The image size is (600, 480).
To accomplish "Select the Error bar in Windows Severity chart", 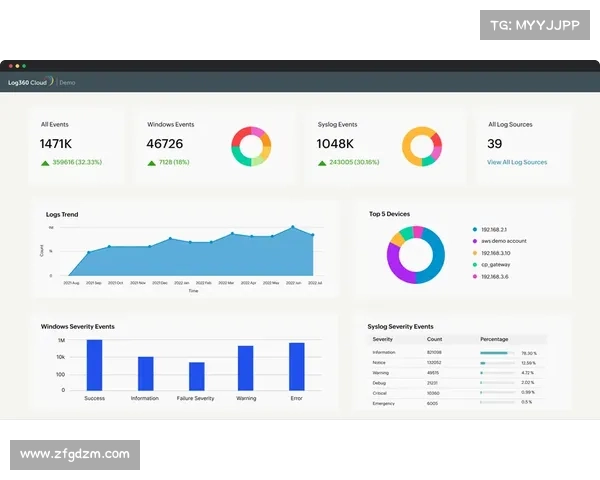I will coord(297,366).
